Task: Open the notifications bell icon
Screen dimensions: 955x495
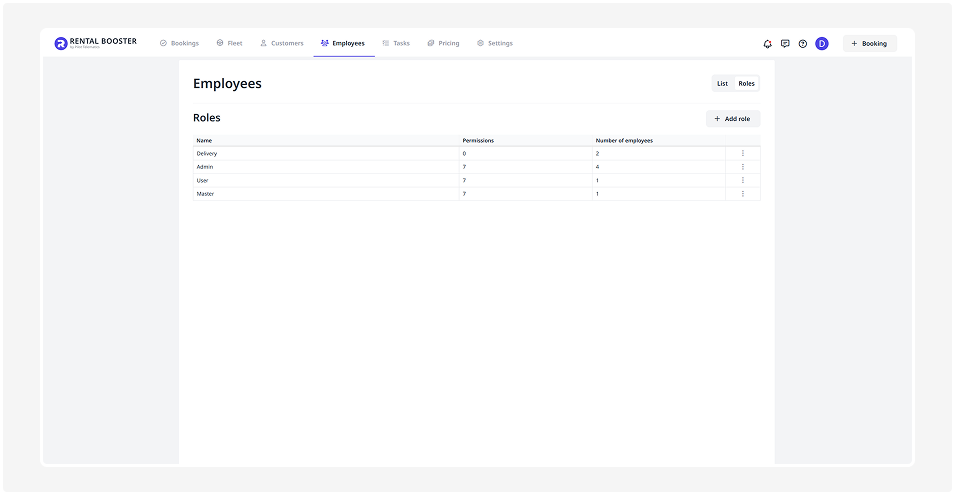Action: (767, 44)
